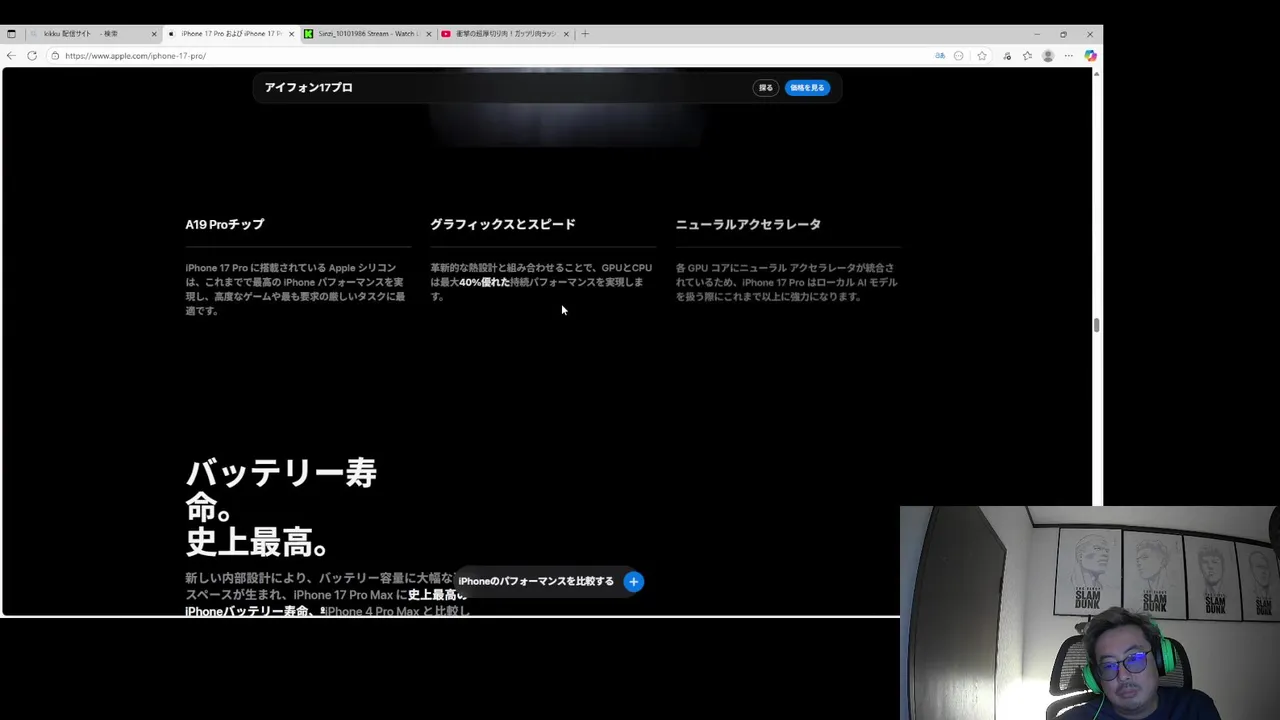Click the Neural Accelerator description paragraph

click(787, 282)
